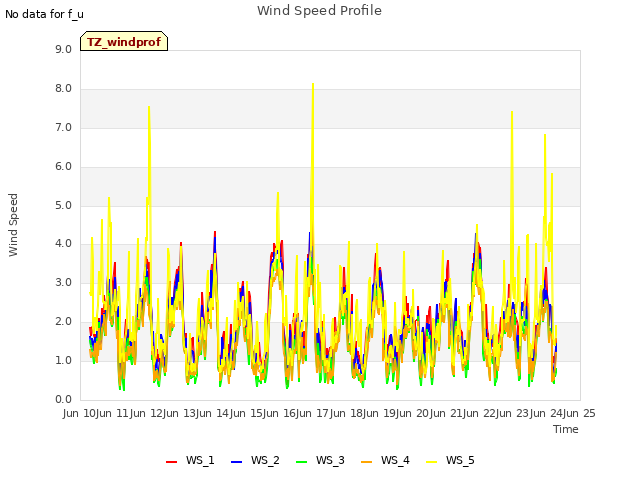This screenshot has height=480, width=640.
Task: Click the WS_4 orange legend swatch
Action: coord(367,462)
